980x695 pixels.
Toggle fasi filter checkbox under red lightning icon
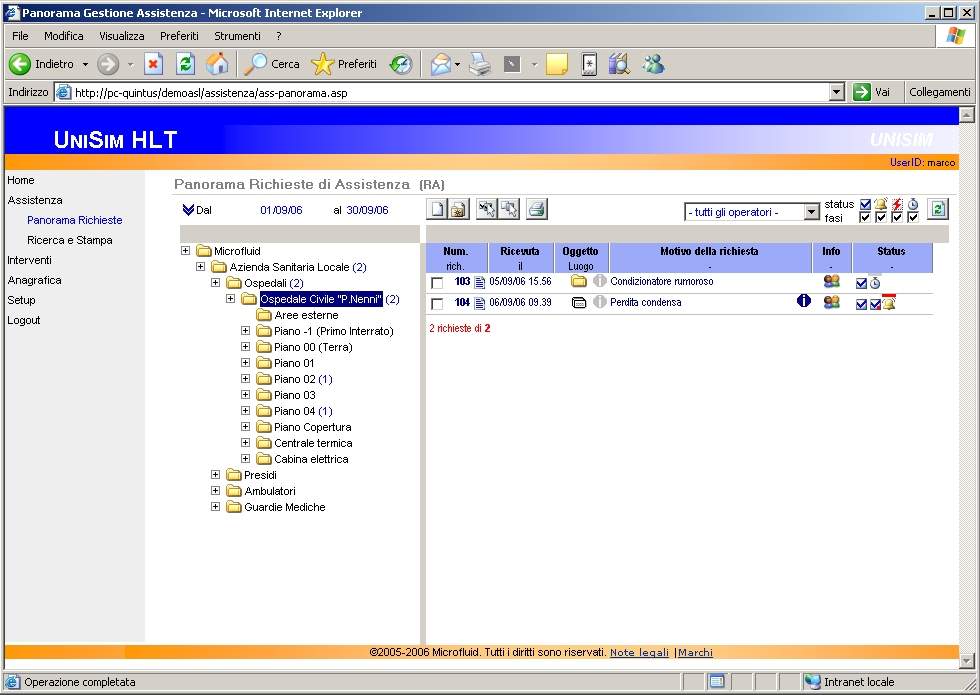pos(897,218)
